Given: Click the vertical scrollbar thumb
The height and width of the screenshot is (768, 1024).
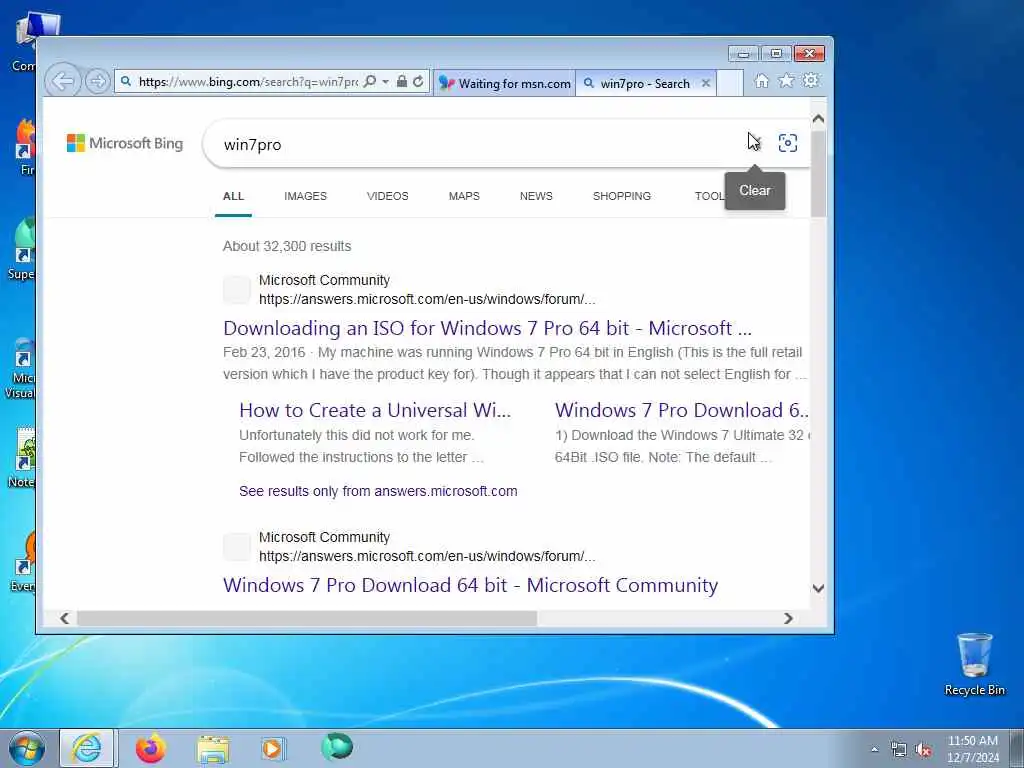Looking at the screenshot, I should click(818, 173).
